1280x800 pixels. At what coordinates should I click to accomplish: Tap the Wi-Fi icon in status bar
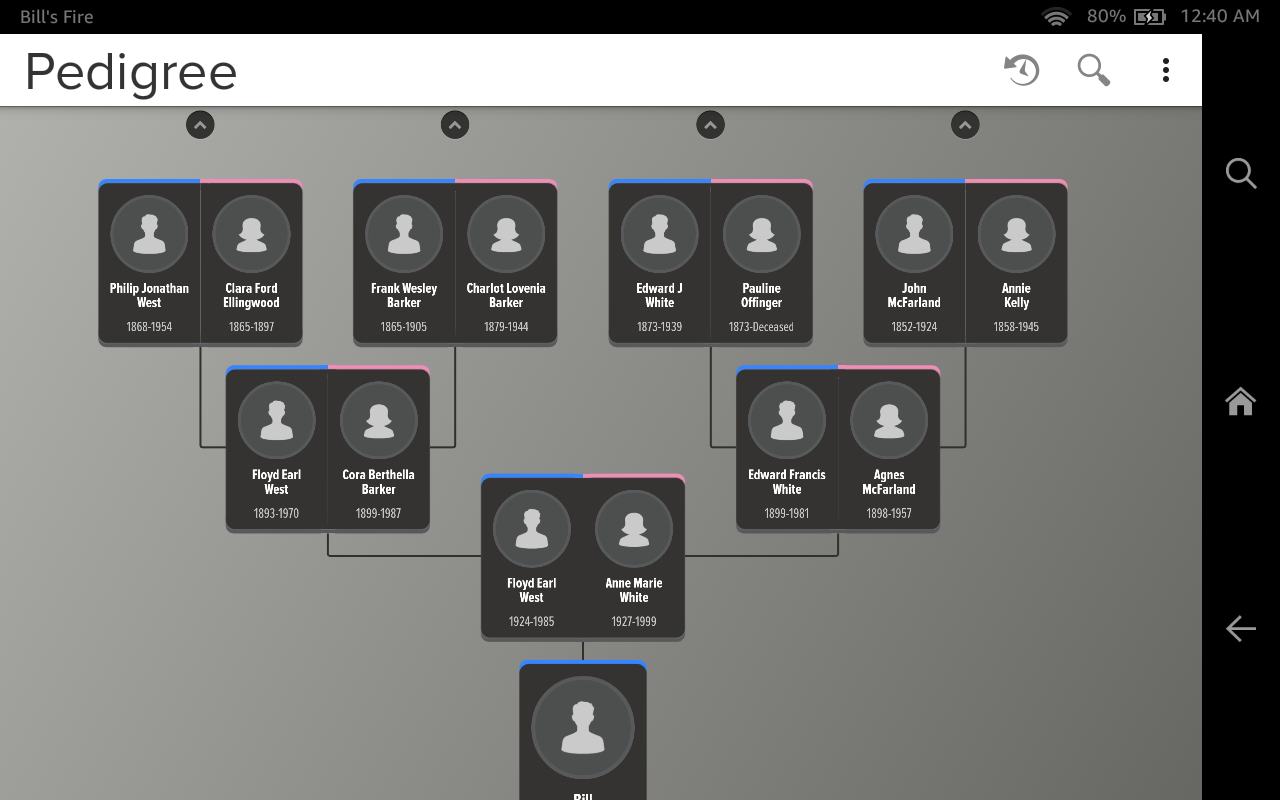click(1056, 16)
